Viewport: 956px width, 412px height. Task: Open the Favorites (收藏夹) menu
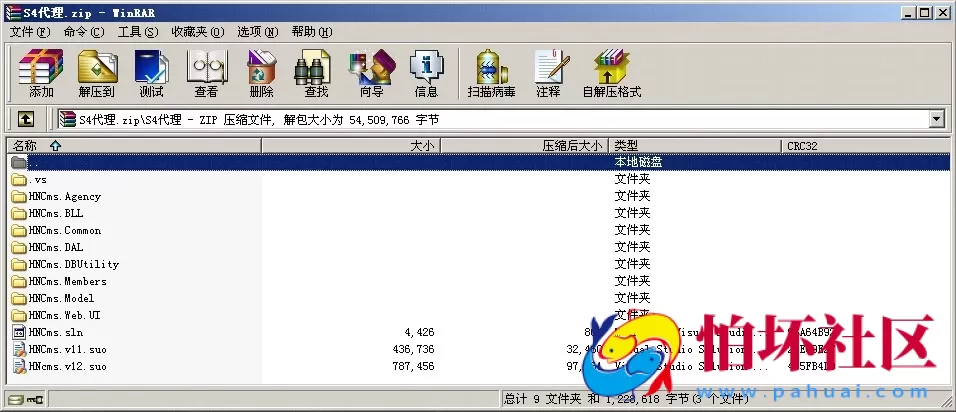coord(198,32)
